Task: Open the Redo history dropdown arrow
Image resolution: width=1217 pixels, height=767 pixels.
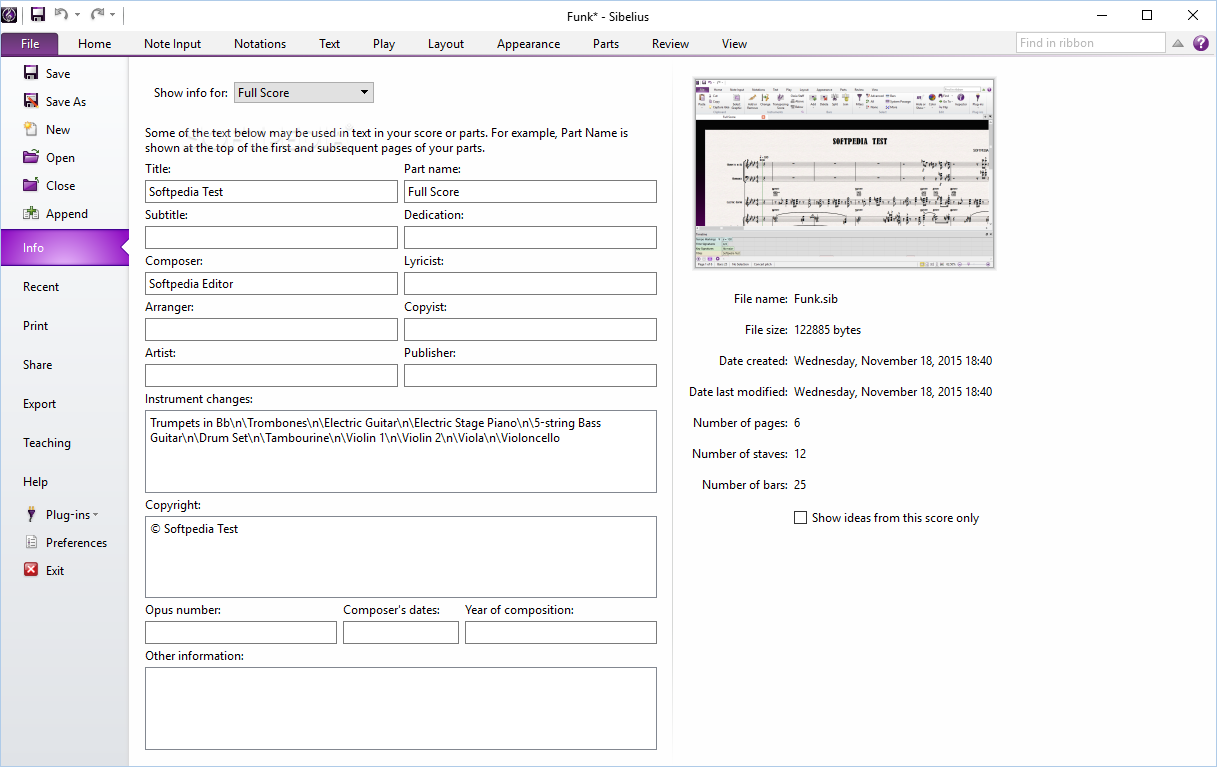Action: click(x=112, y=15)
